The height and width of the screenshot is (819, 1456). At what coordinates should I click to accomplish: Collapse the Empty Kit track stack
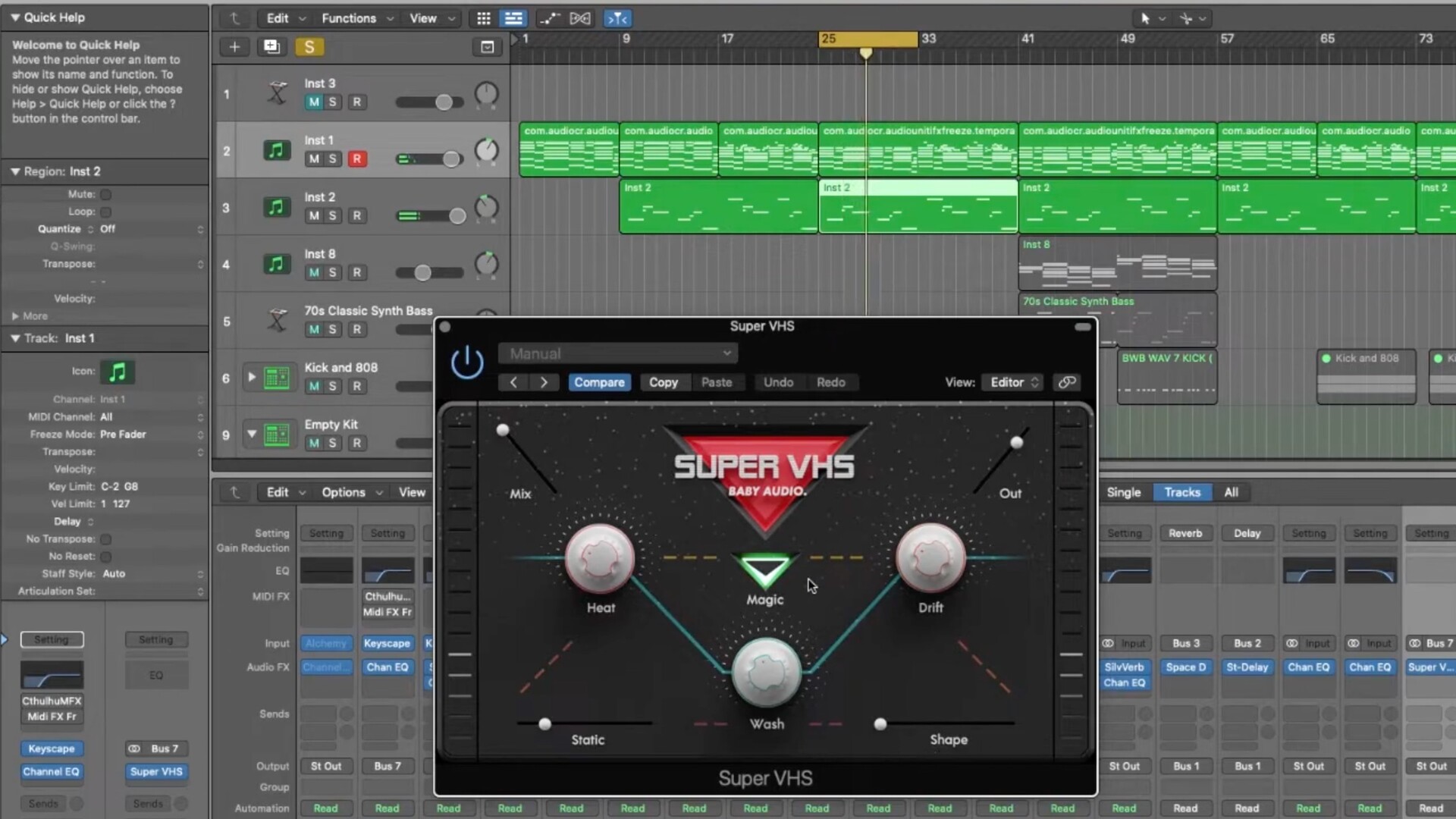click(x=251, y=434)
